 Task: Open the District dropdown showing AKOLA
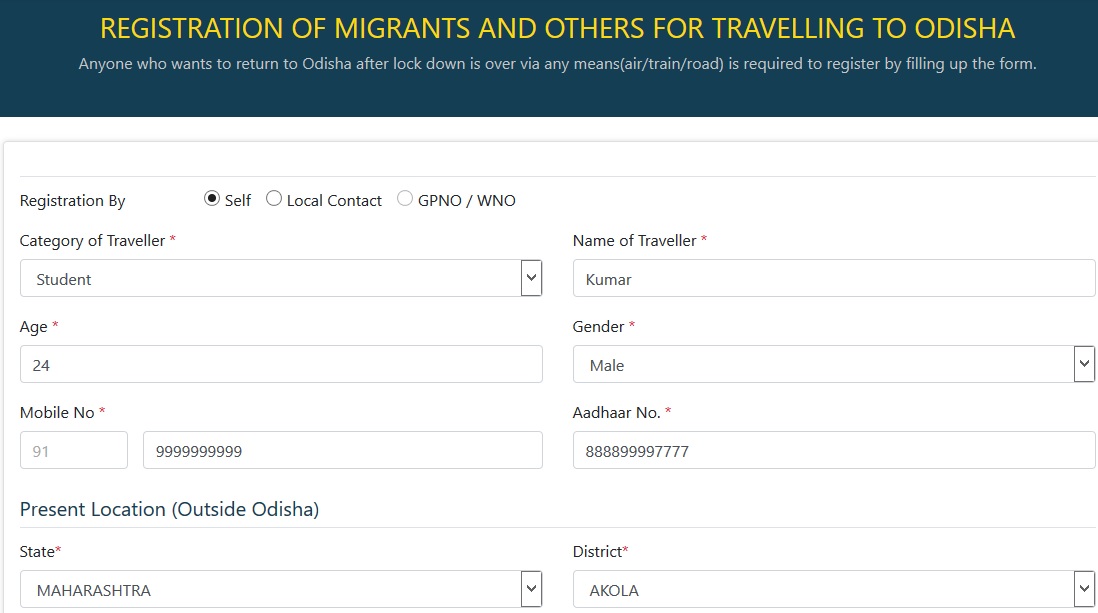pyautogui.click(x=822, y=590)
